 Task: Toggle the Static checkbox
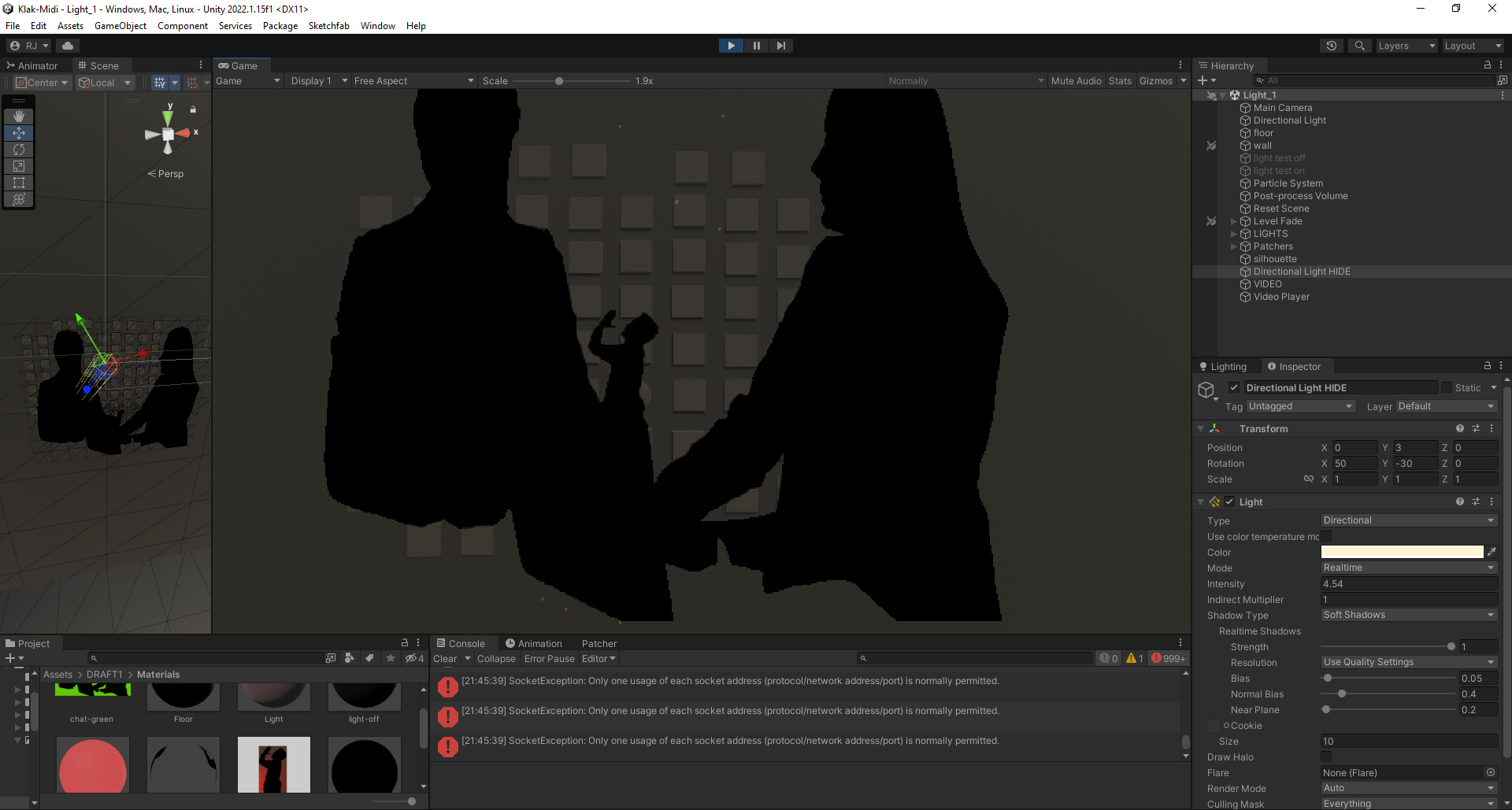point(1447,387)
